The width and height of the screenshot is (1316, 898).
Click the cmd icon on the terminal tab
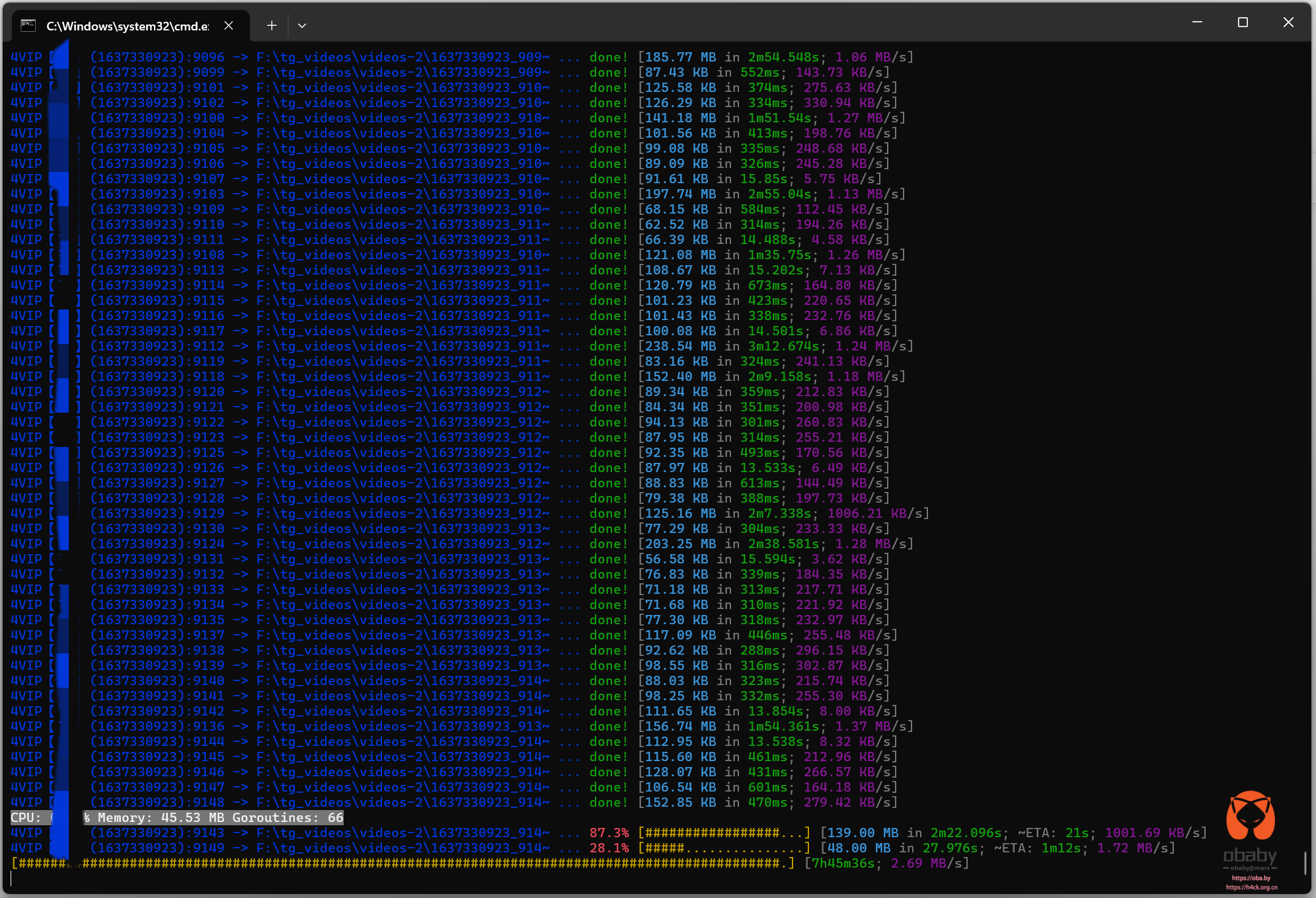pyautogui.click(x=28, y=26)
